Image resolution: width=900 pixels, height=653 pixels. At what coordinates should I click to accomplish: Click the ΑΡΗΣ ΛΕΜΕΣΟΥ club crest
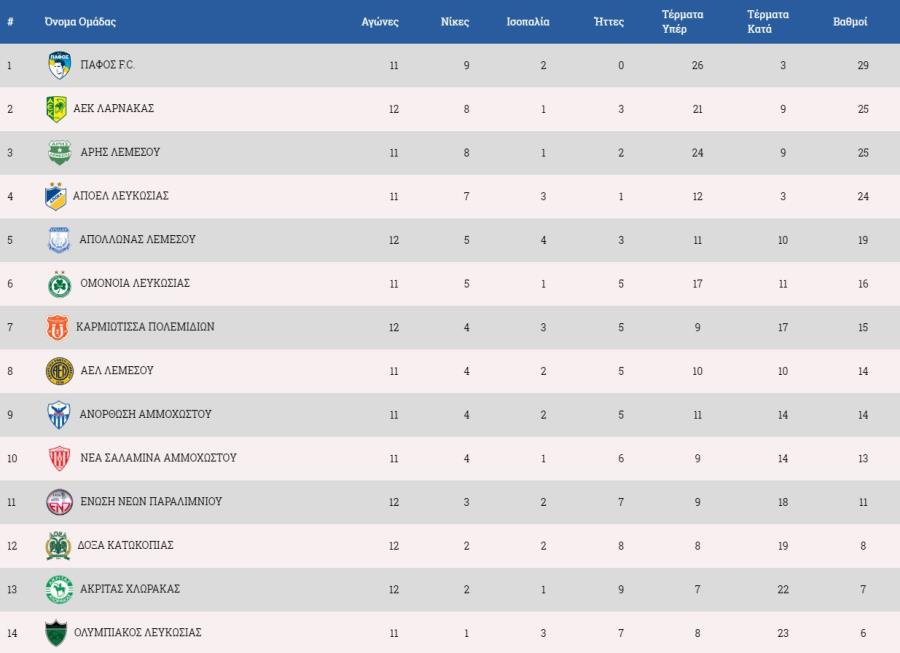59,152
